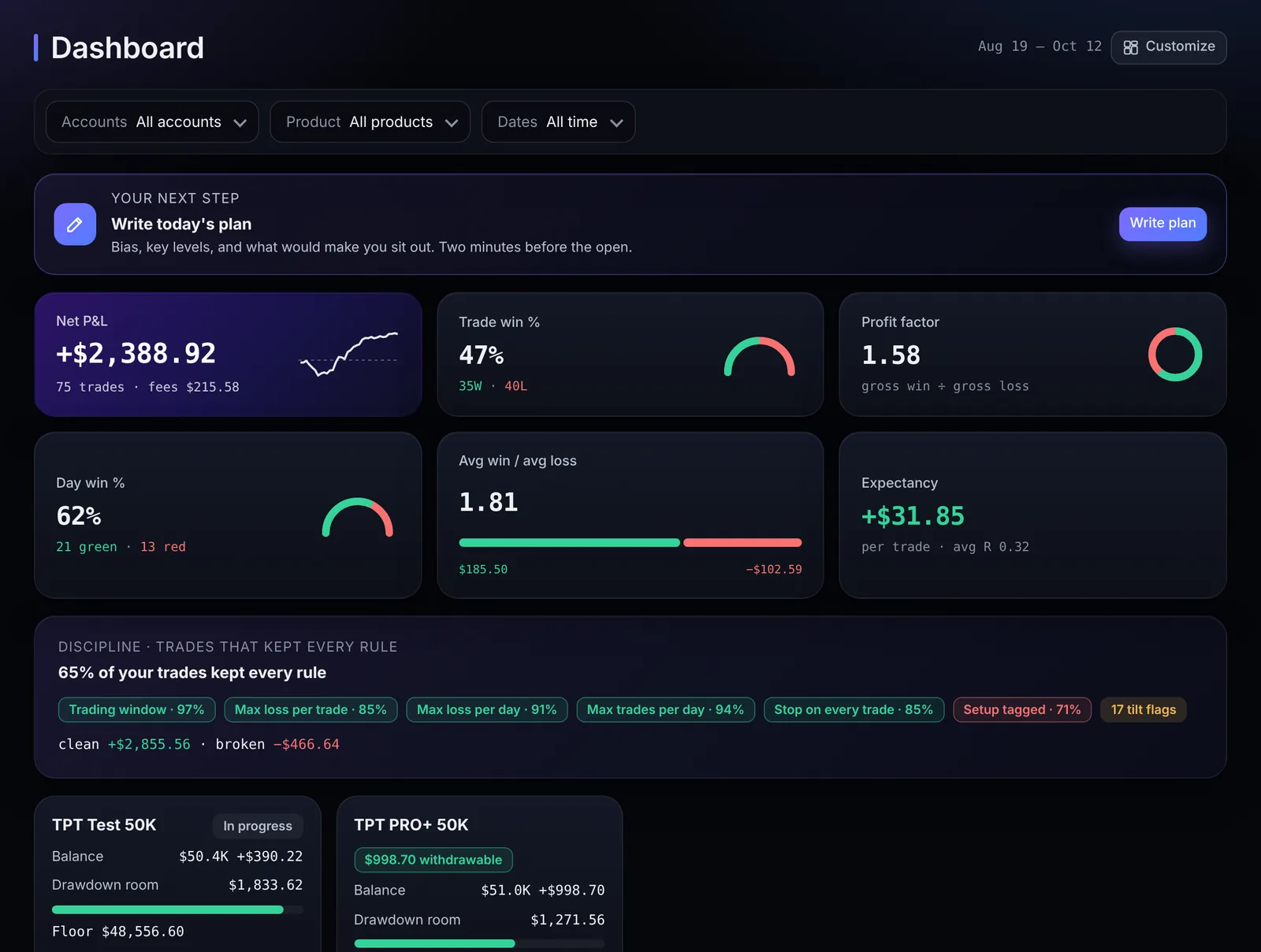Click the pencil icon beside Write today's plan
Image resolution: width=1261 pixels, height=952 pixels.
point(75,225)
